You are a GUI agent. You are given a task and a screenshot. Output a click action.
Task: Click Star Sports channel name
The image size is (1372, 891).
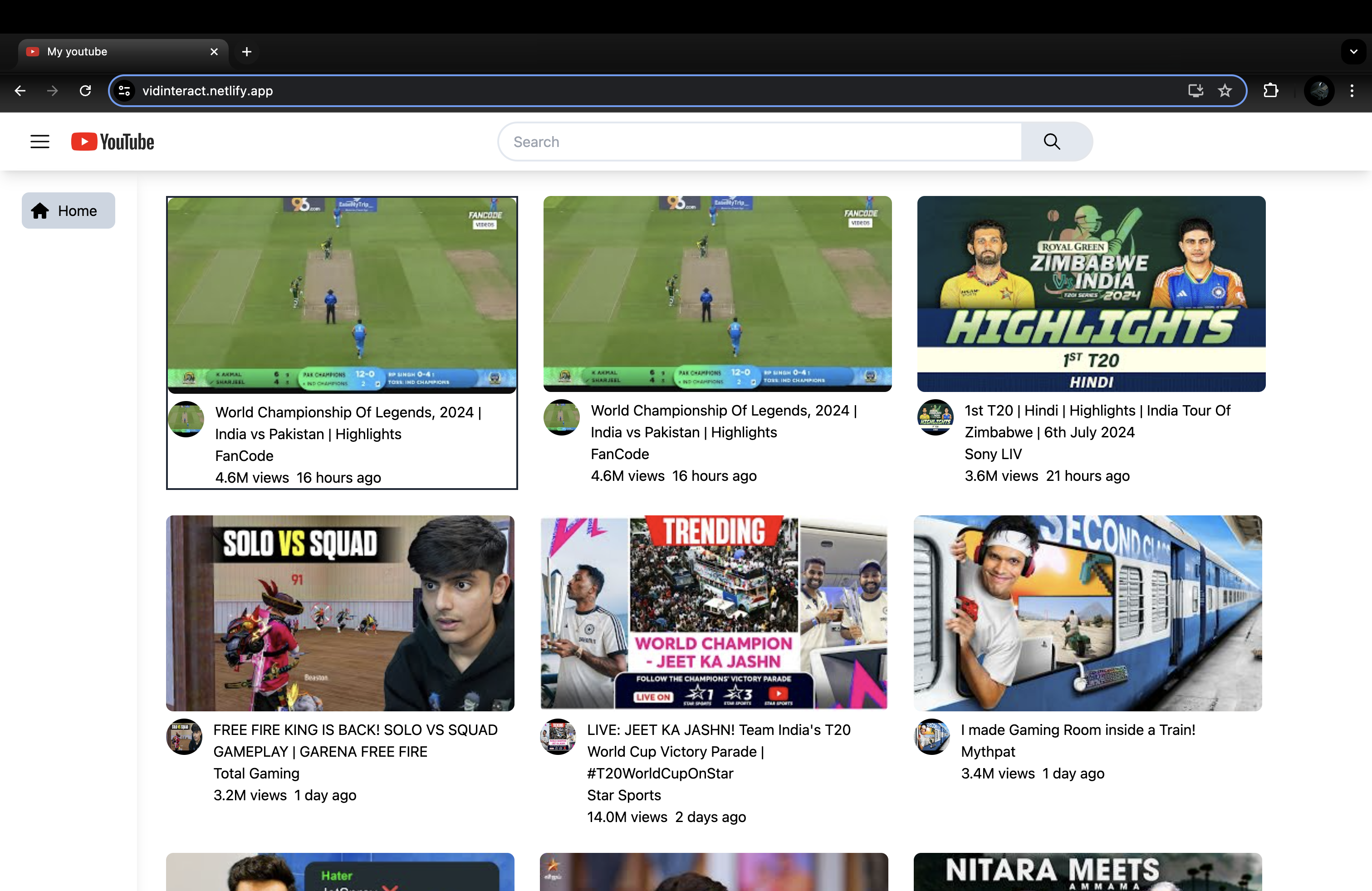point(624,795)
